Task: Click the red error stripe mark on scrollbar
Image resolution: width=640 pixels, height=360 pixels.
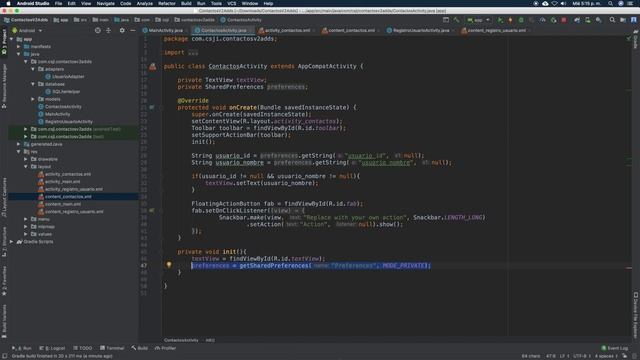Action: [629, 268]
